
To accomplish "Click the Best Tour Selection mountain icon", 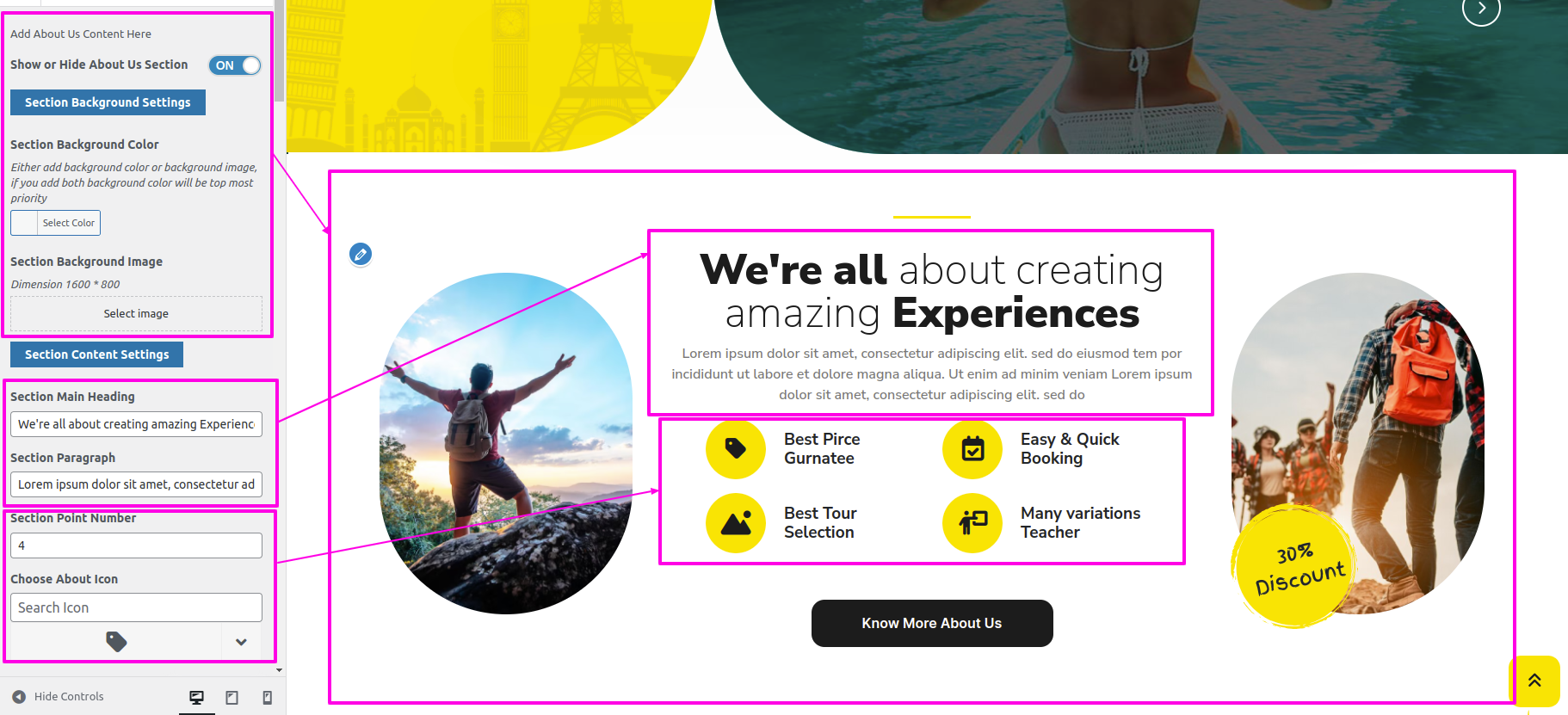I will point(736,522).
